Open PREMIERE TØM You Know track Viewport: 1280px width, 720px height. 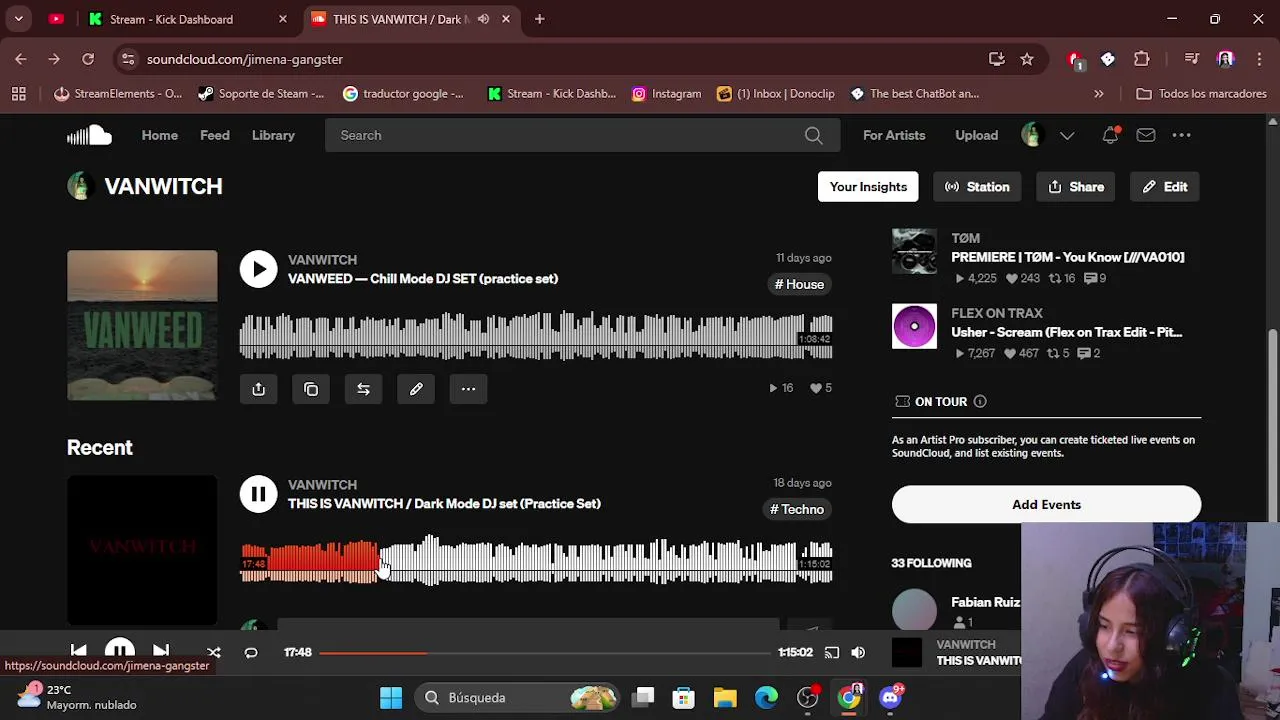[x=1067, y=257]
